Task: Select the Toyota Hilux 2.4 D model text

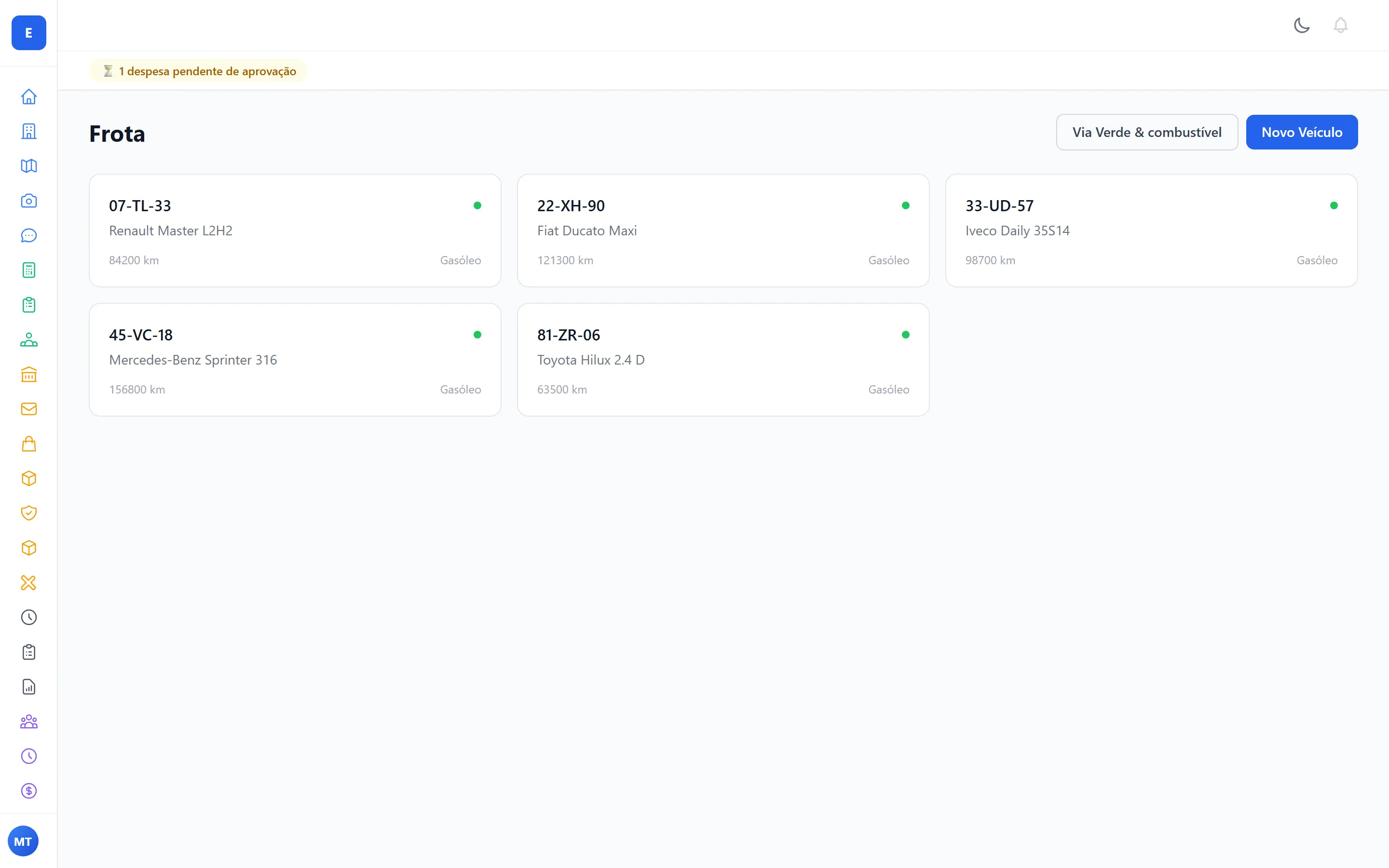Action: 591,360
